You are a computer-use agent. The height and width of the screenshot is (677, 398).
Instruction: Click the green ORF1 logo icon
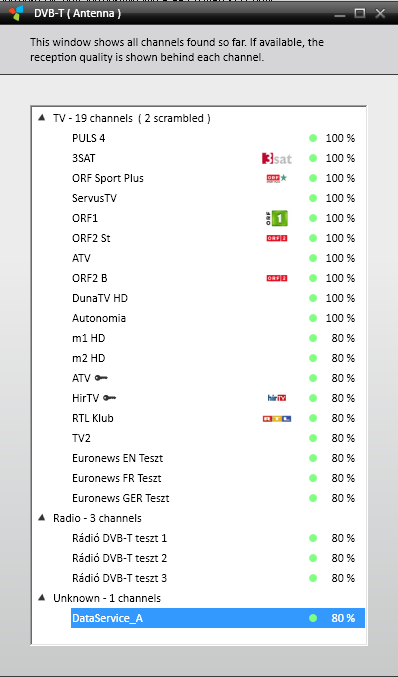(x=277, y=218)
